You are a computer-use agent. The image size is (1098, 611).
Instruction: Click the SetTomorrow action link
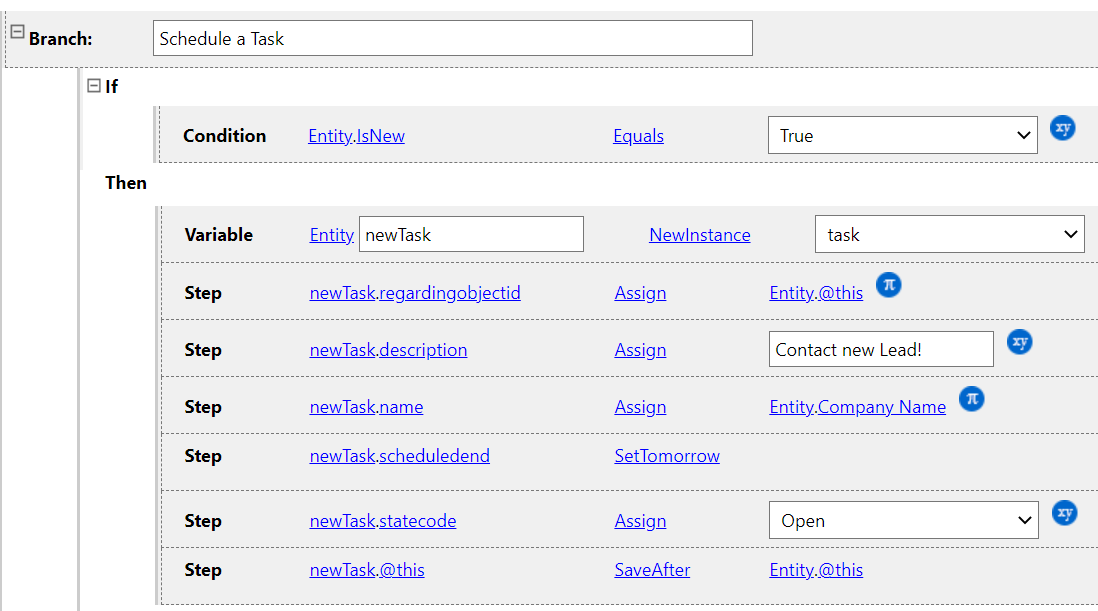point(666,456)
